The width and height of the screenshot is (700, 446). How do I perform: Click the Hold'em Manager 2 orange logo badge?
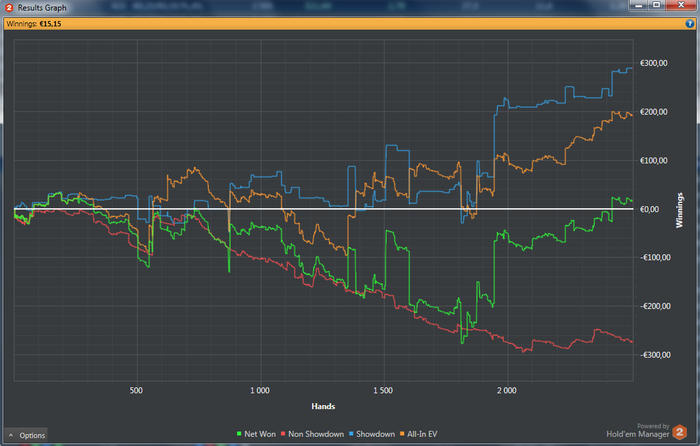679,432
